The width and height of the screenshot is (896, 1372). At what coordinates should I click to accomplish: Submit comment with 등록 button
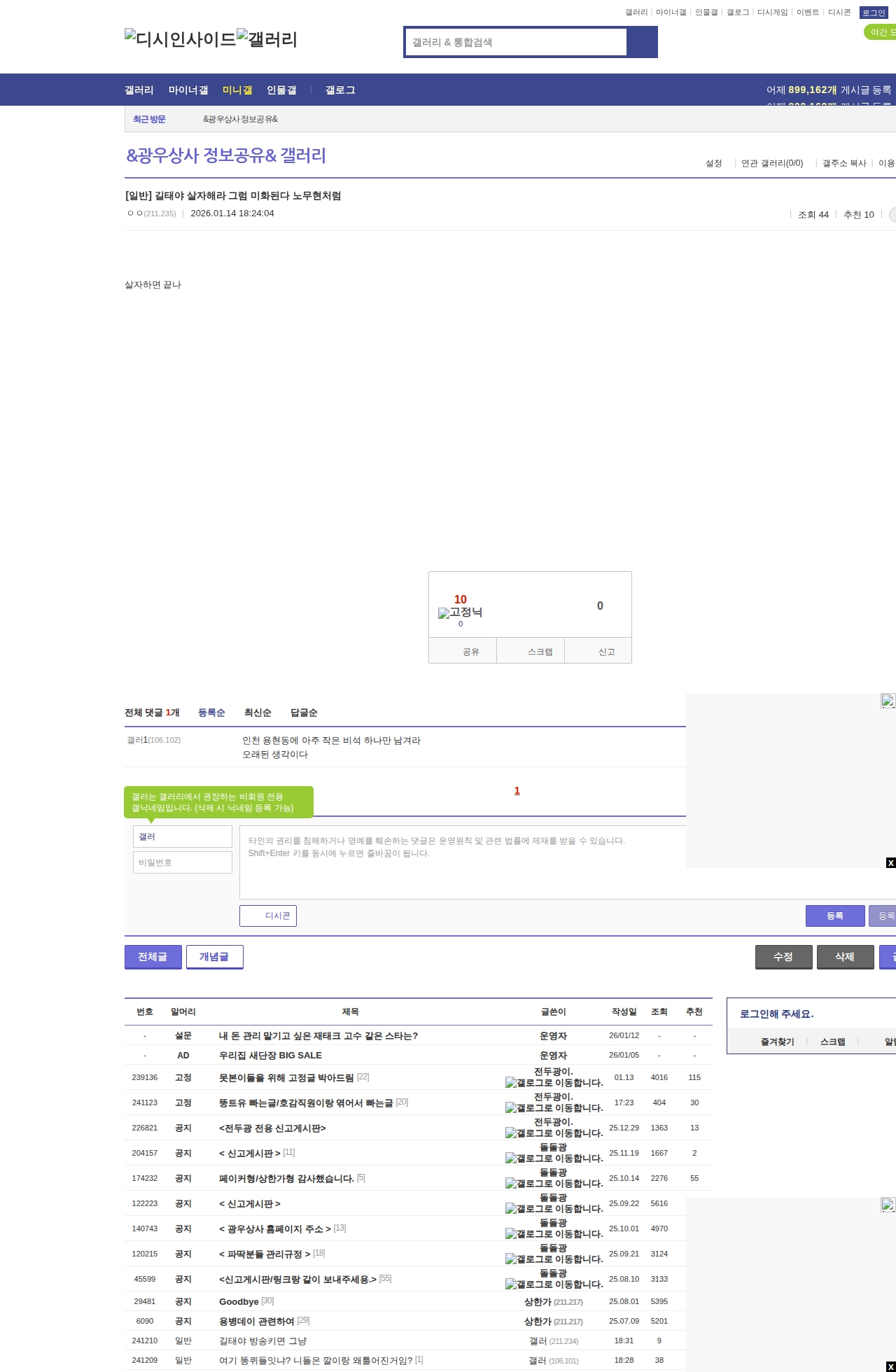[835, 916]
